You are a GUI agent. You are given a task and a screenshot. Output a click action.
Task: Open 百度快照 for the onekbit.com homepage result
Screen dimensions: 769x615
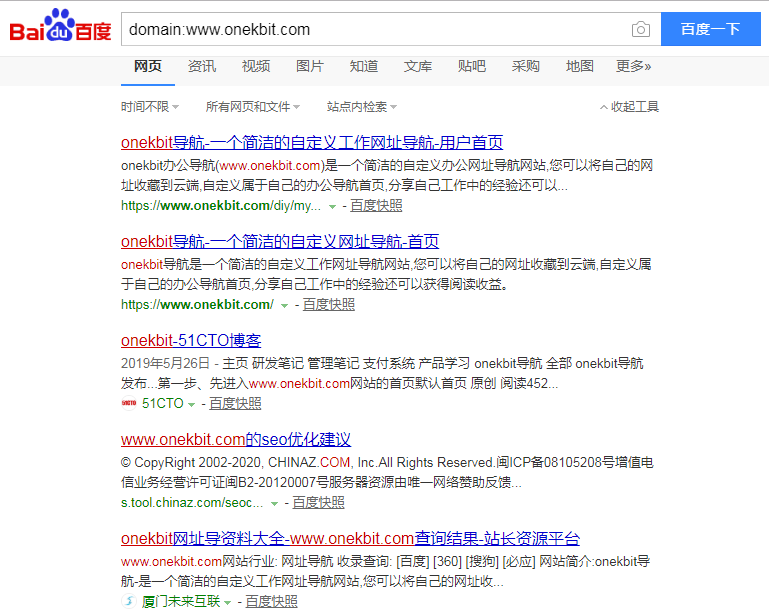tap(329, 305)
